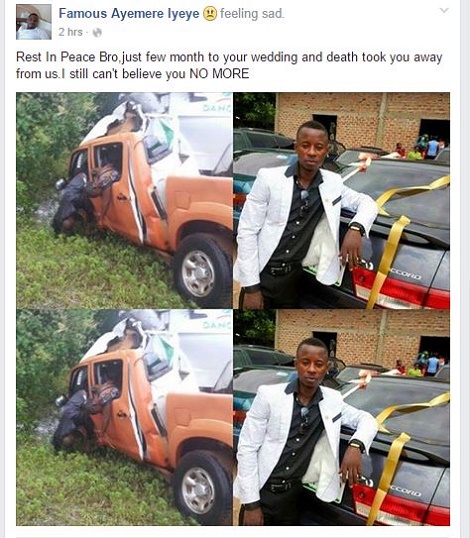Screen dimensions: 470x538
Task: Open the post options chevron dropdown
Action: coord(444,11)
